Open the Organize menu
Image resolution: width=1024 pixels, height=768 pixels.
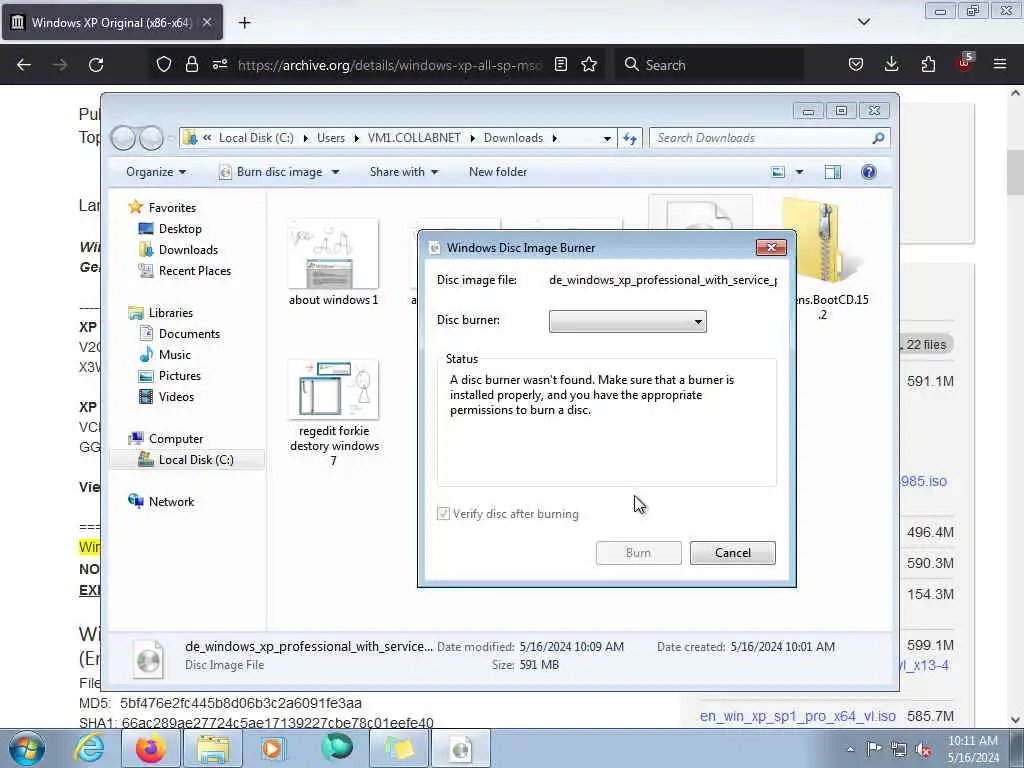pos(156,172)
